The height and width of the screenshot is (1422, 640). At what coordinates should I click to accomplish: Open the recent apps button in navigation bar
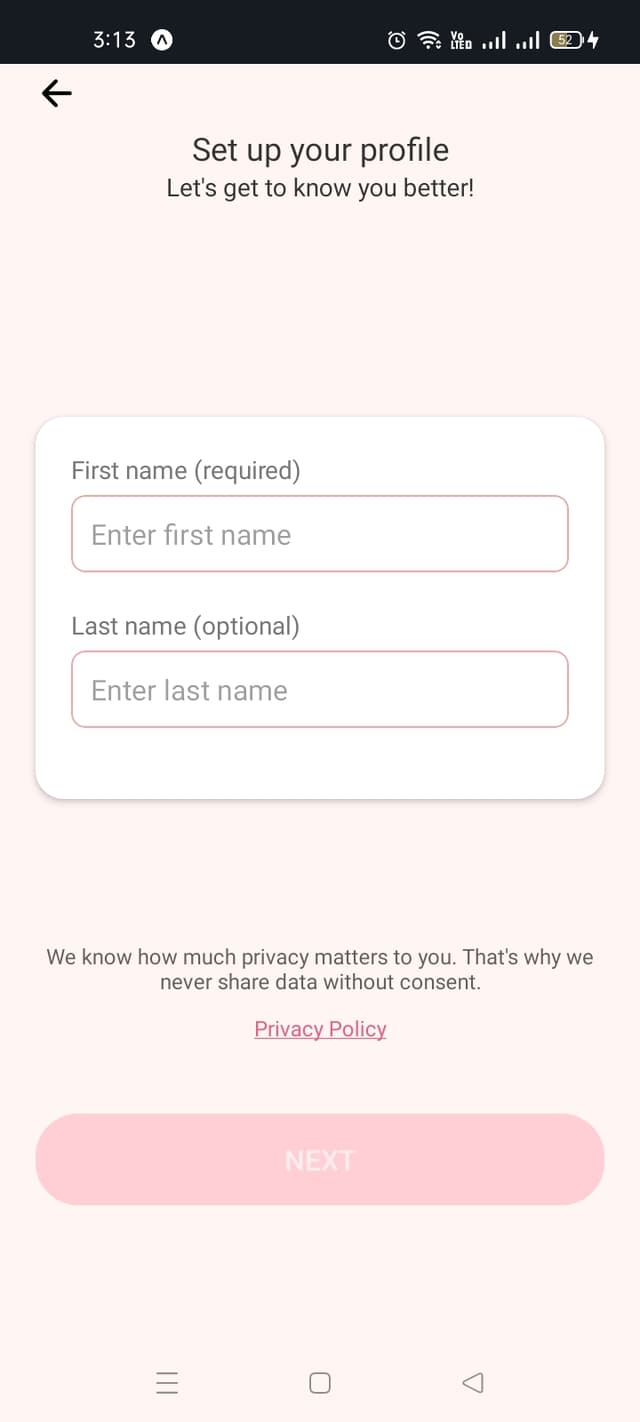coord(167,1383)
